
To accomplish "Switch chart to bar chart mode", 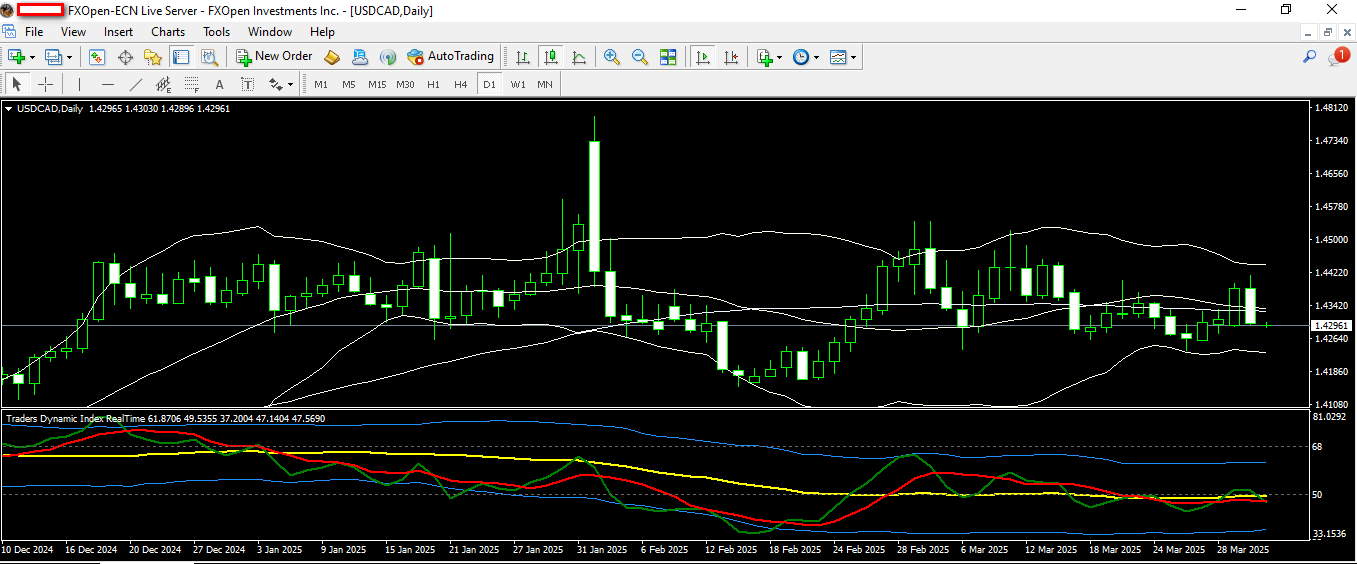I will click(x=523, y=57).
